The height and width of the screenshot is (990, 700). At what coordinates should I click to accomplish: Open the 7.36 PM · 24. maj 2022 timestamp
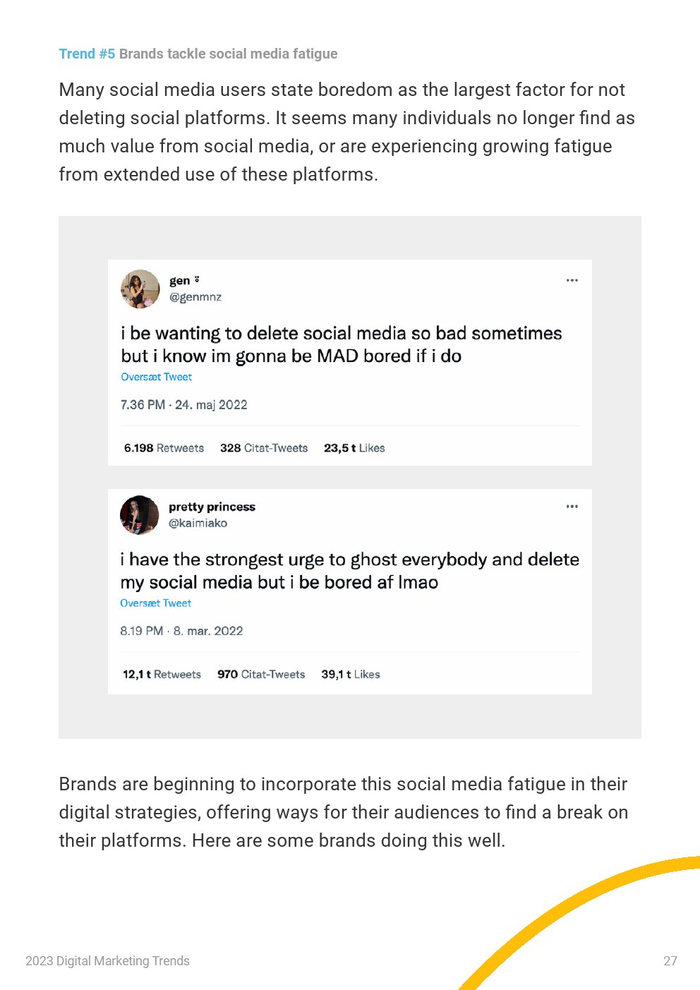[x=184, y=405]
